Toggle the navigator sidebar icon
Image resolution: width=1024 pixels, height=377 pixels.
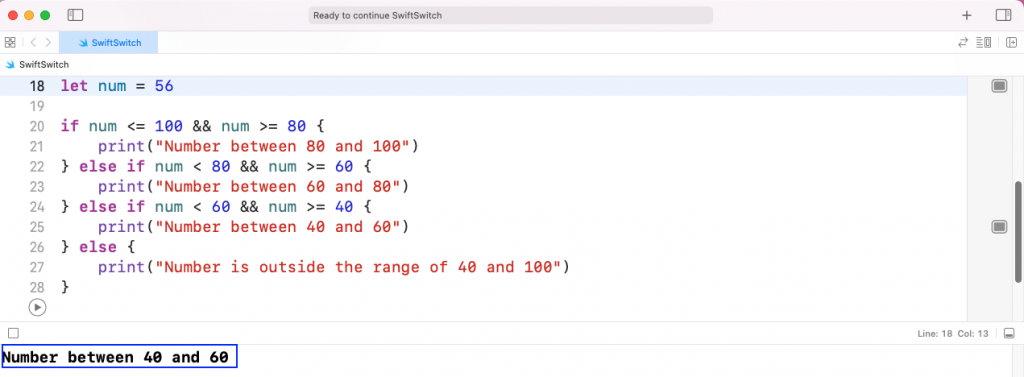(x=75, y=15)
